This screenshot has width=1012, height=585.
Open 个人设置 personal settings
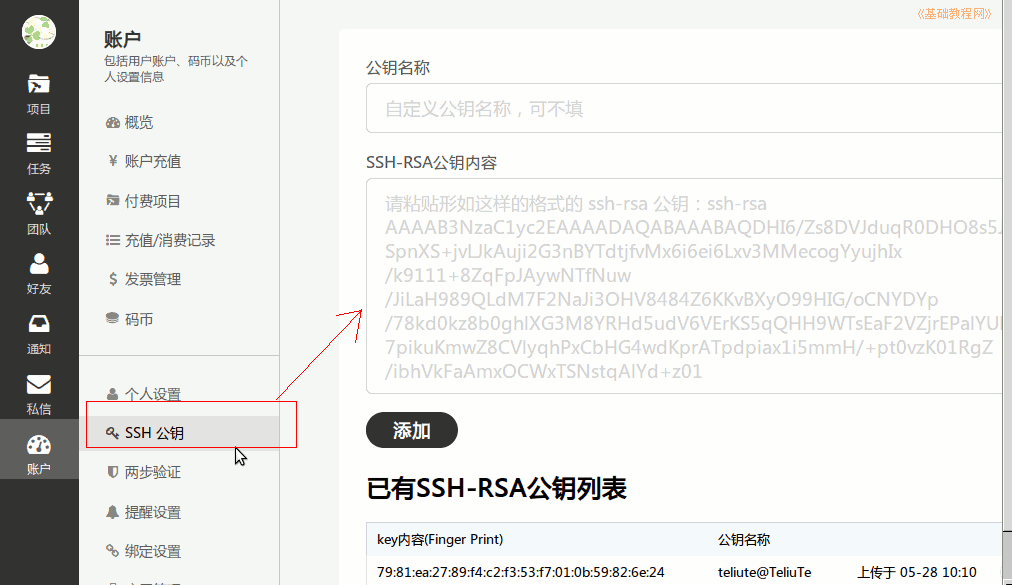pos(152,394)
